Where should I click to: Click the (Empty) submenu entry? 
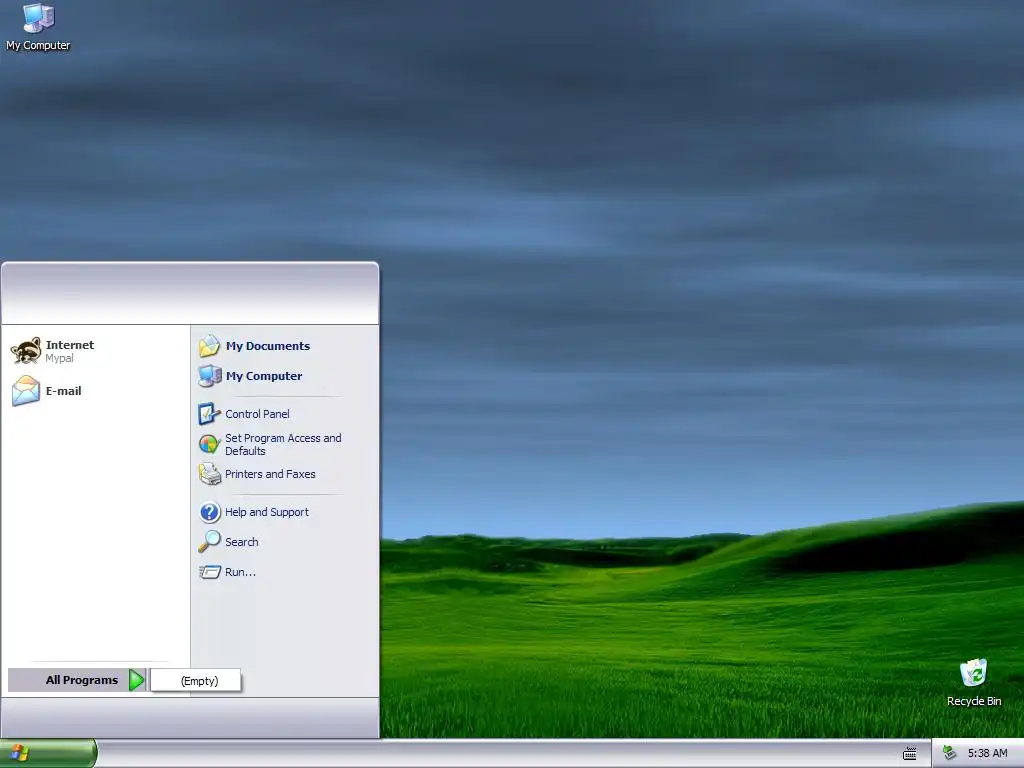(x=196, y=680)
